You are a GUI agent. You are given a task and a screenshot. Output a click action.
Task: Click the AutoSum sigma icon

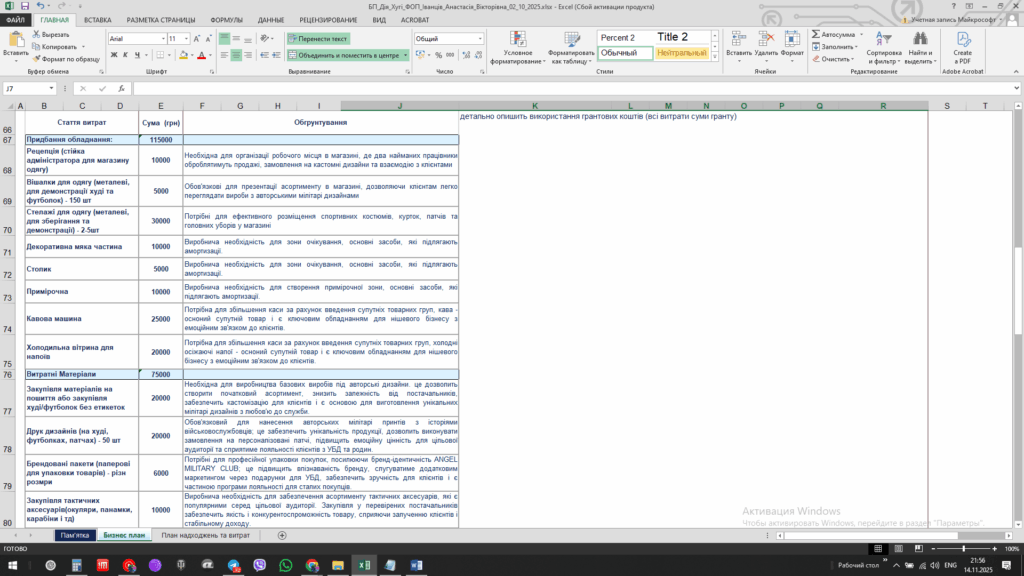pos(815,34)
